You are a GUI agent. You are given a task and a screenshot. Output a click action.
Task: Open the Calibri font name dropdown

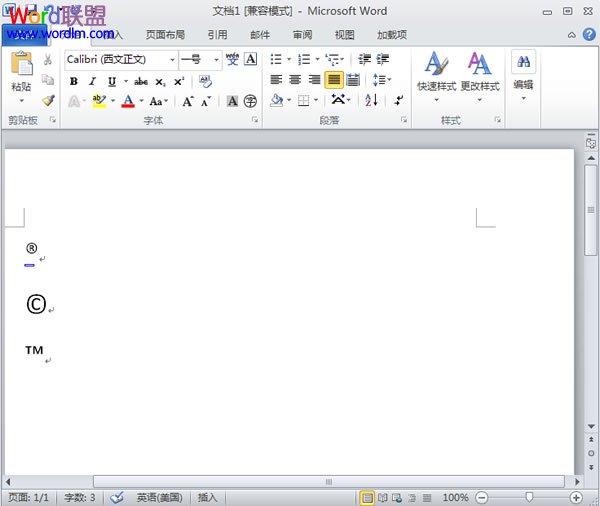tap(120, 60)
